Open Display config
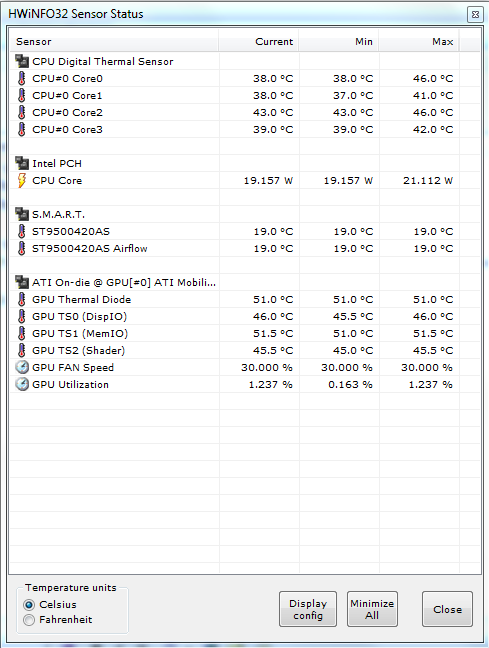Viewport: 489px width, 648px height. [x=308, y=609]
